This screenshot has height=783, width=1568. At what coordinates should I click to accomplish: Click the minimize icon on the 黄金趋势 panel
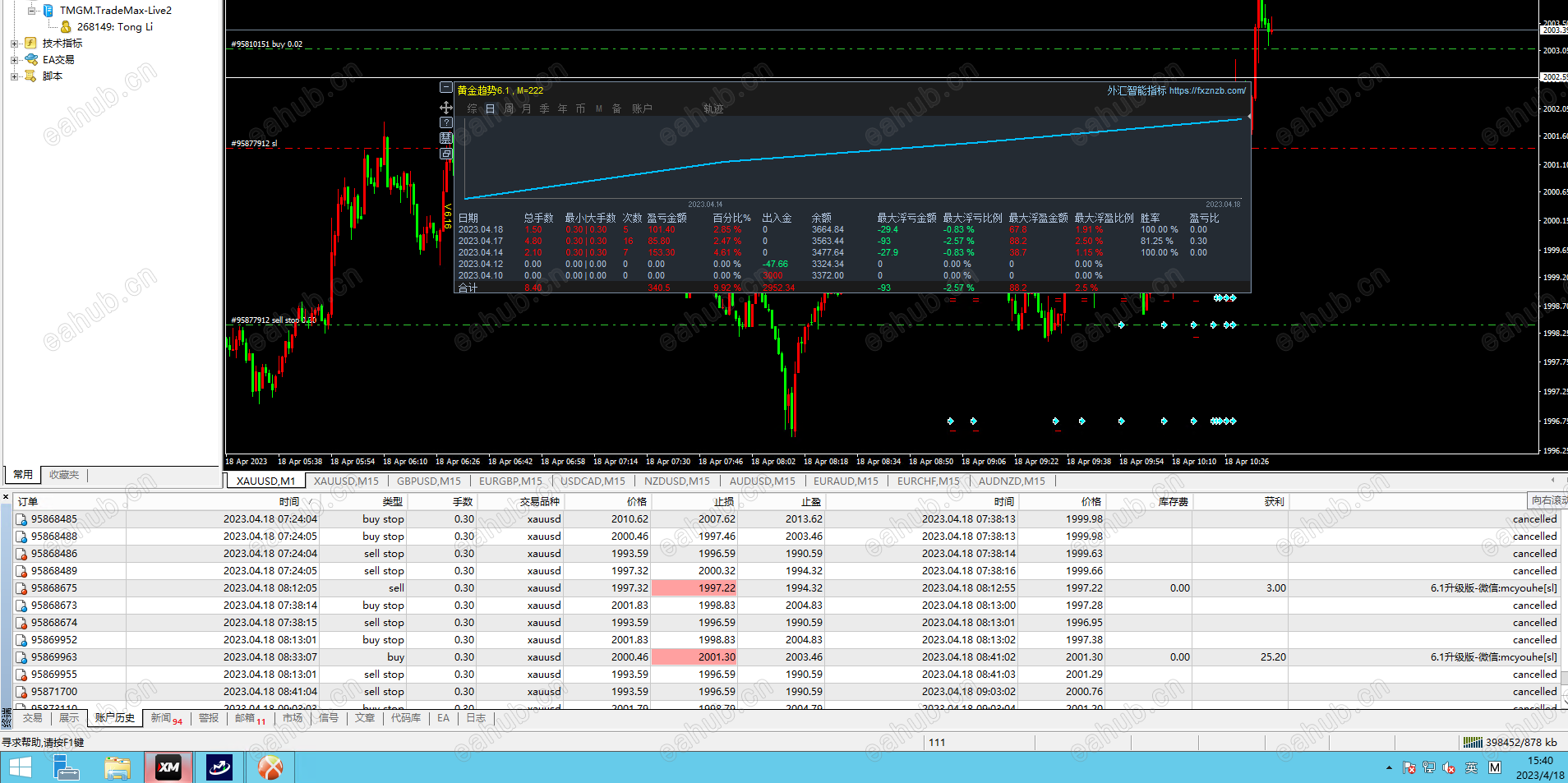click(446, 88)
